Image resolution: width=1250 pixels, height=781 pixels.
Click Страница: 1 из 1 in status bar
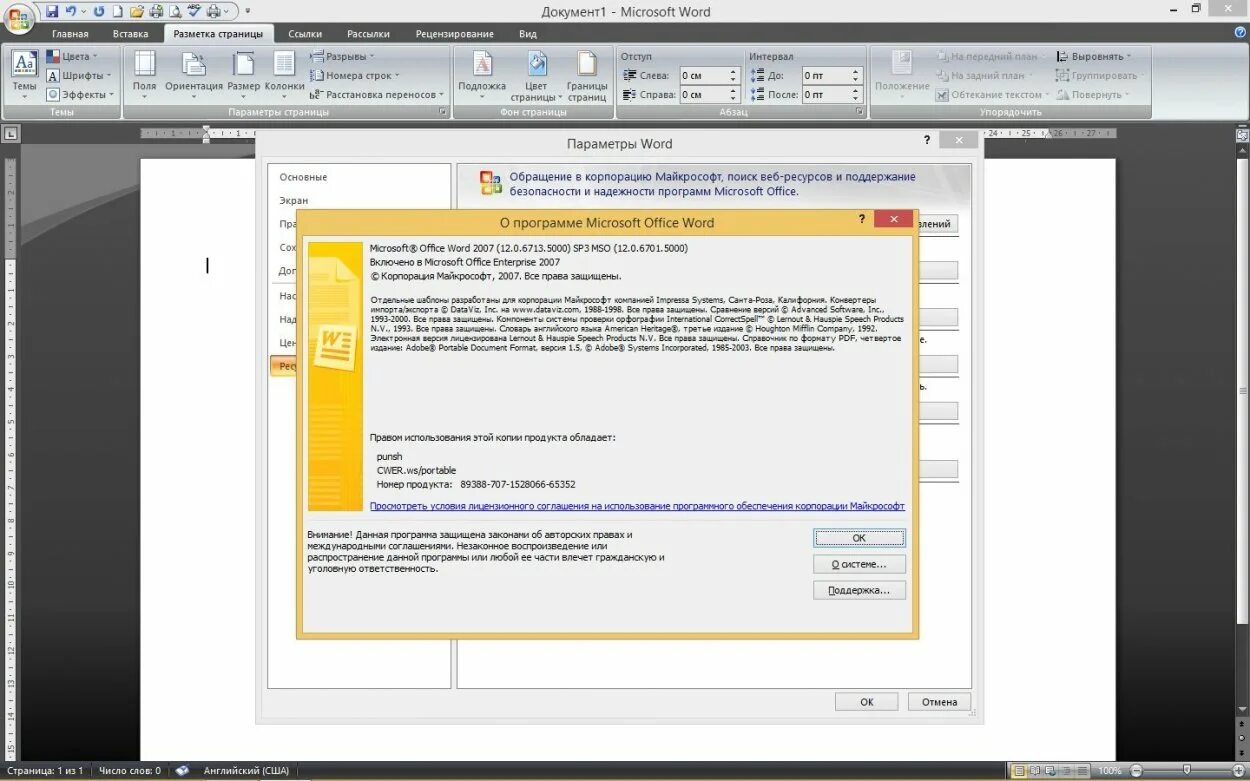click(x=46, y=771)
